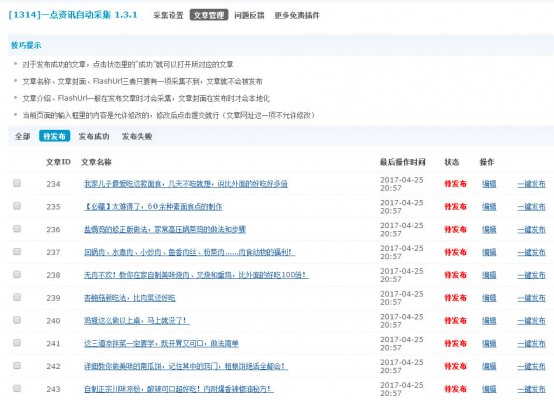This screenshot has width=554, height=400.
Task: Open title link of article 237
Action: pyautogui.click(x=189, y=252)
